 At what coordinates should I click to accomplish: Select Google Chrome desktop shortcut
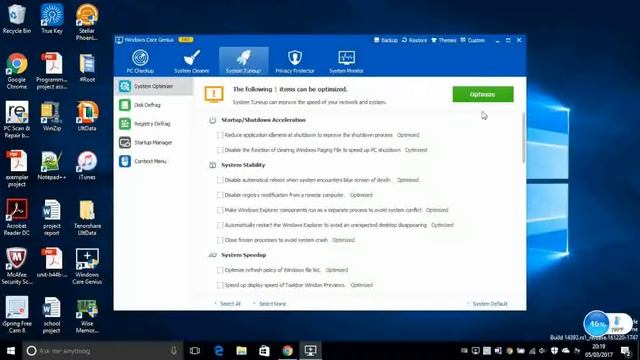click(17, 71)
